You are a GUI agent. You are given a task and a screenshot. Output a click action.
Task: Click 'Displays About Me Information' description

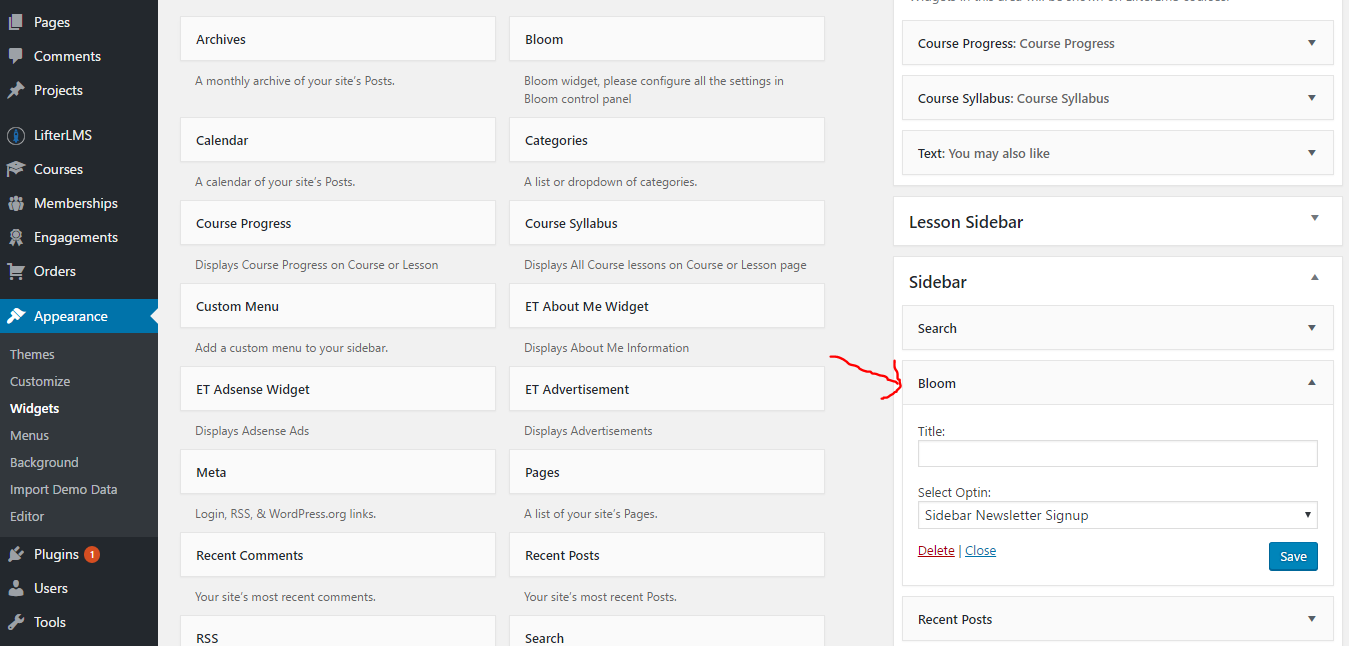coord(606,348)
